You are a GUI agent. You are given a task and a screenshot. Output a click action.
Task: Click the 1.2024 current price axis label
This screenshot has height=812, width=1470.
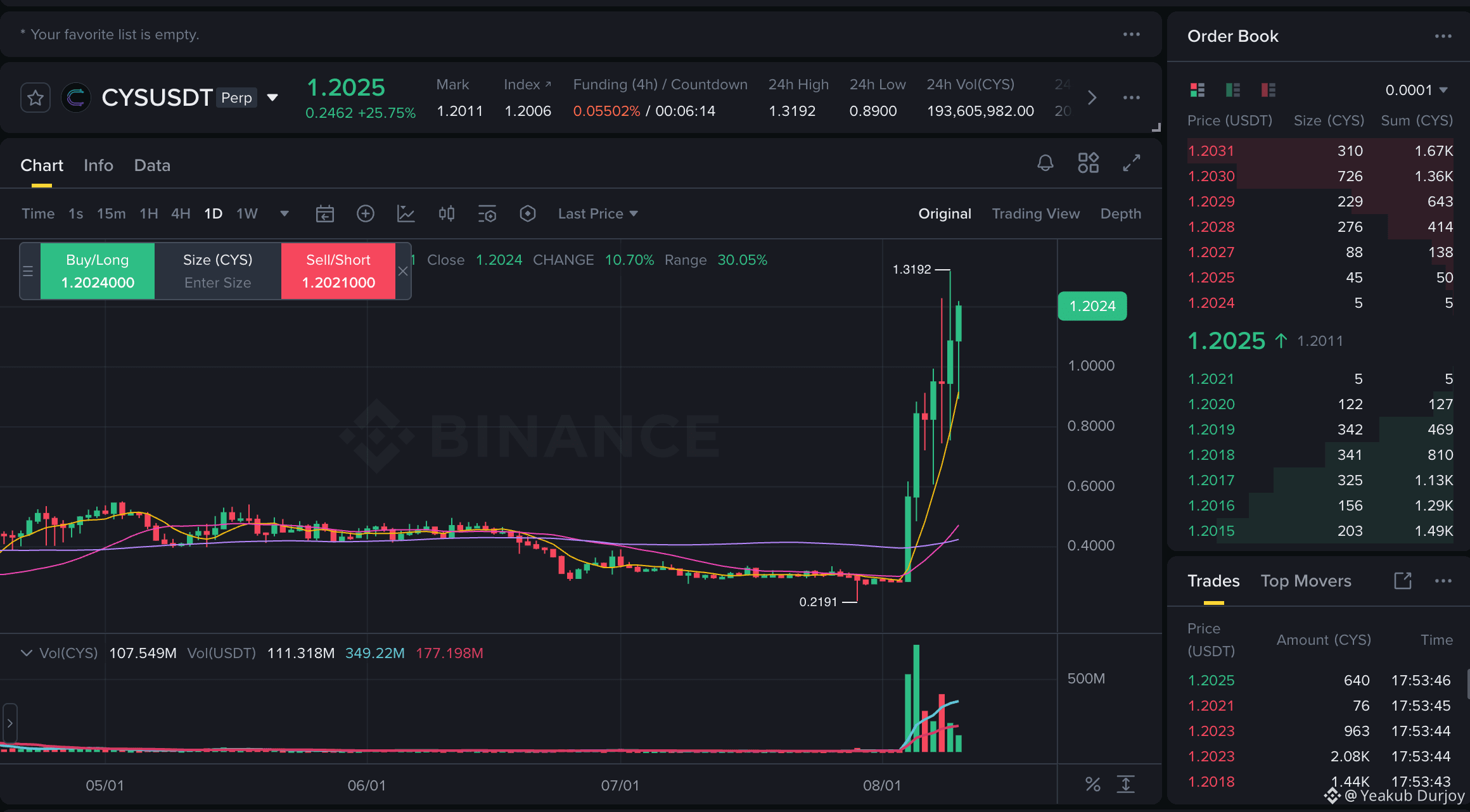1092,307
